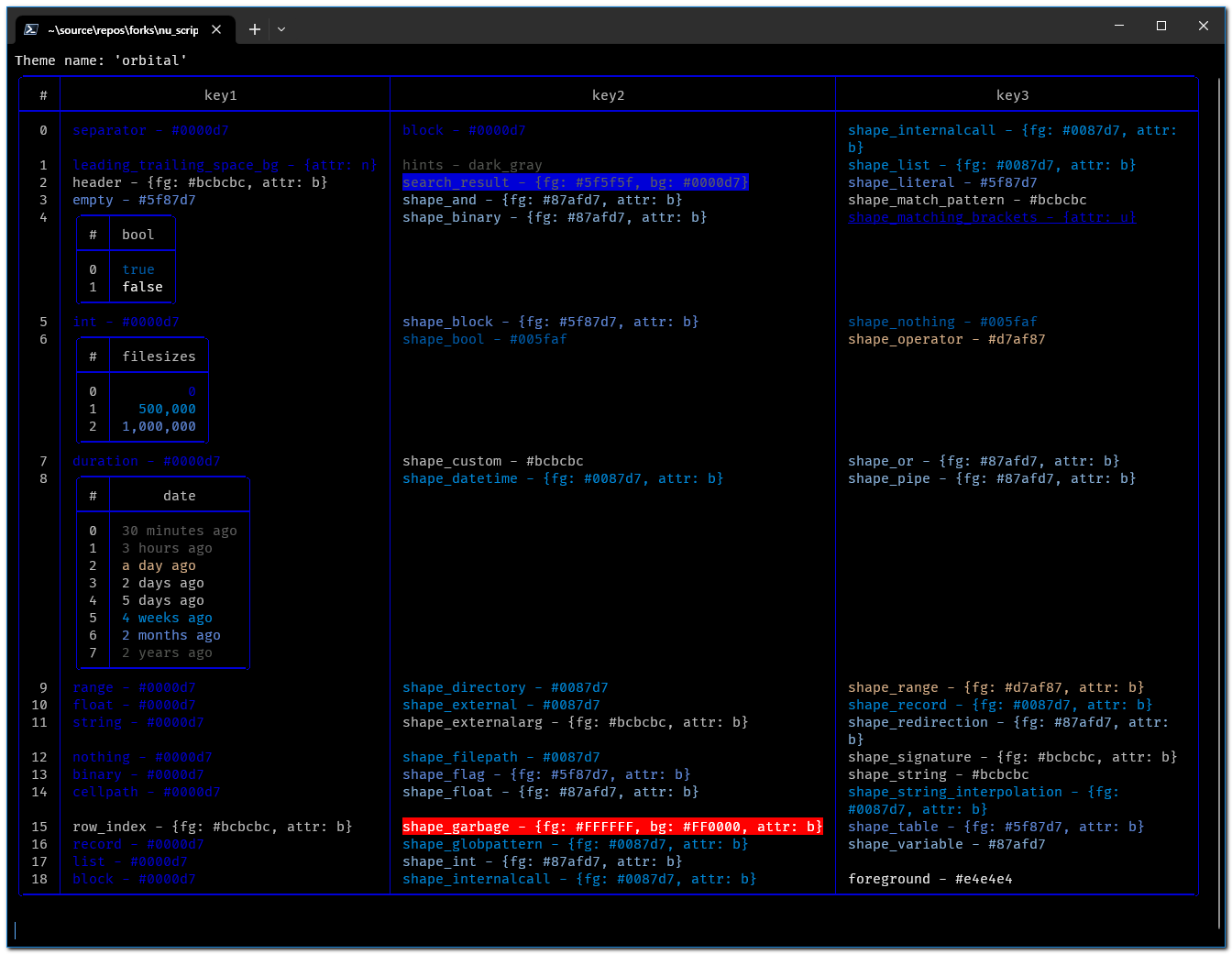Click the shape_bool entry
The image size is (1232, 954).
[x=485, y=339]
